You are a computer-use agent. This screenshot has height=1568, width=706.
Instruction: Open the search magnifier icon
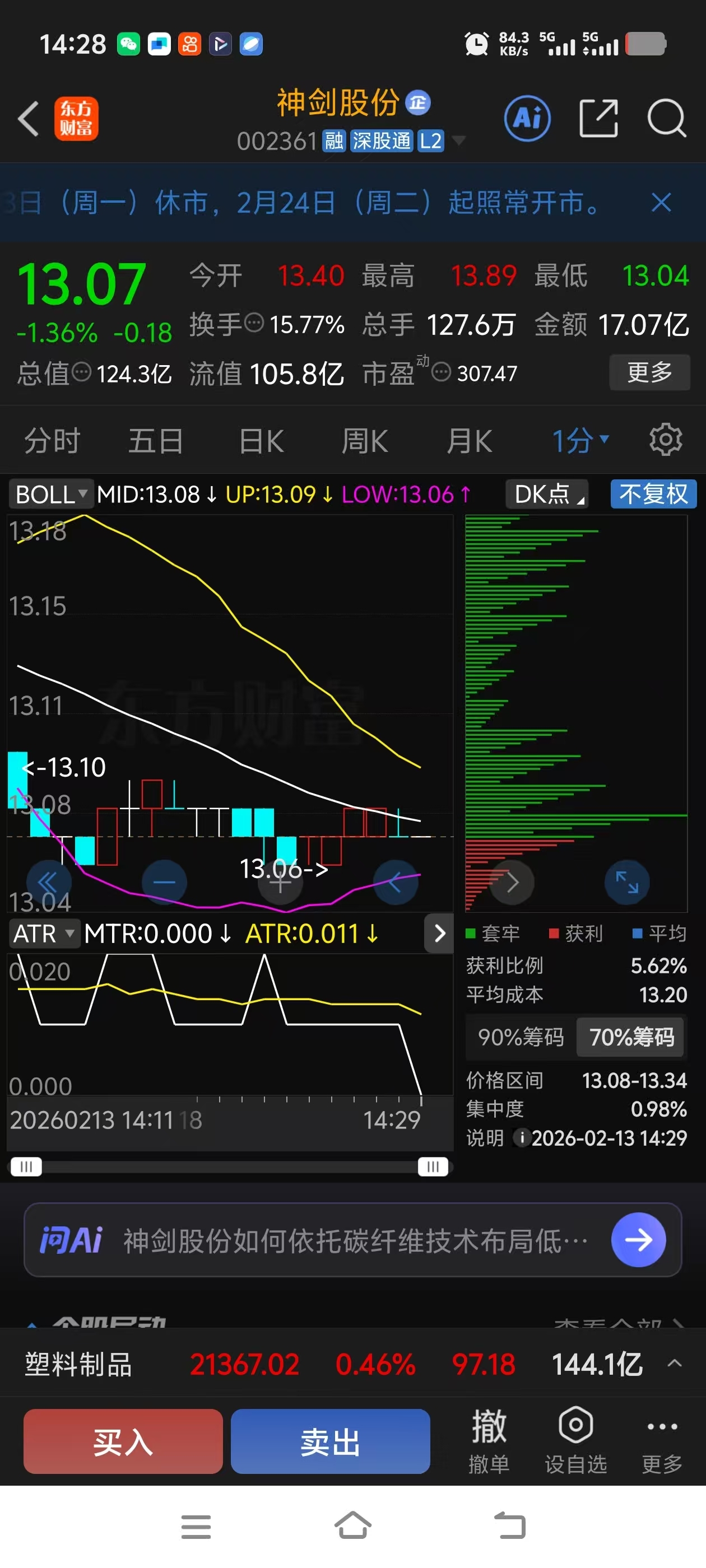667,118
